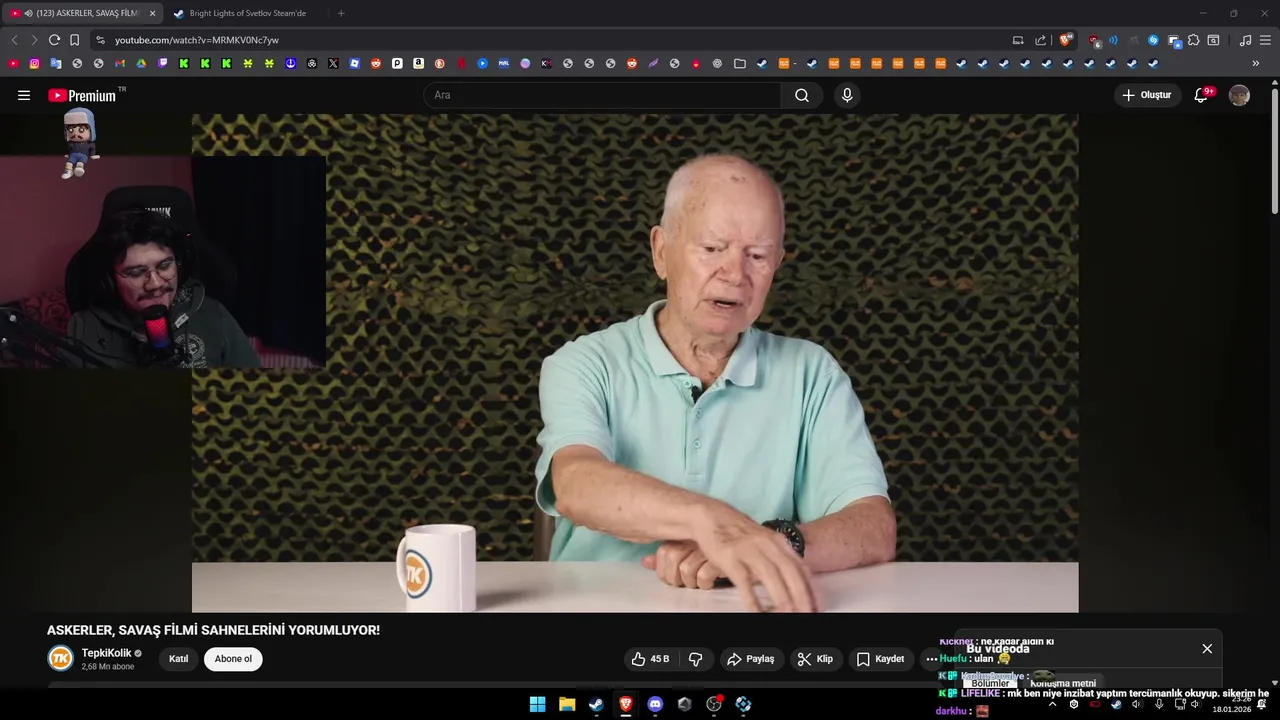Screen dimensions: 1280x720
Task: Reload the current page
Action: click(x=54, y=40)
